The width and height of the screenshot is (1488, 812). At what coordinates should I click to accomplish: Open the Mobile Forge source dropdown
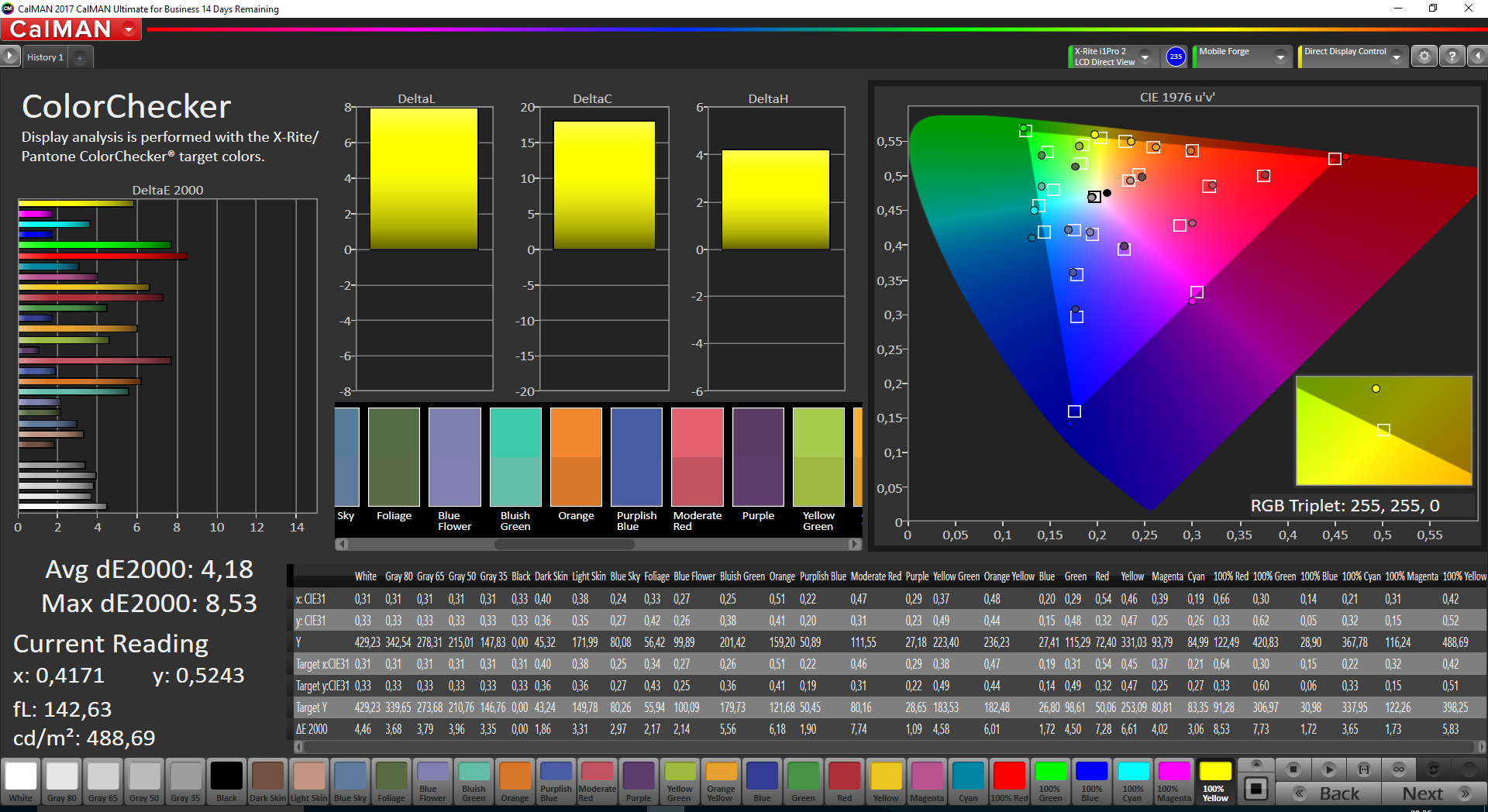1280,57
